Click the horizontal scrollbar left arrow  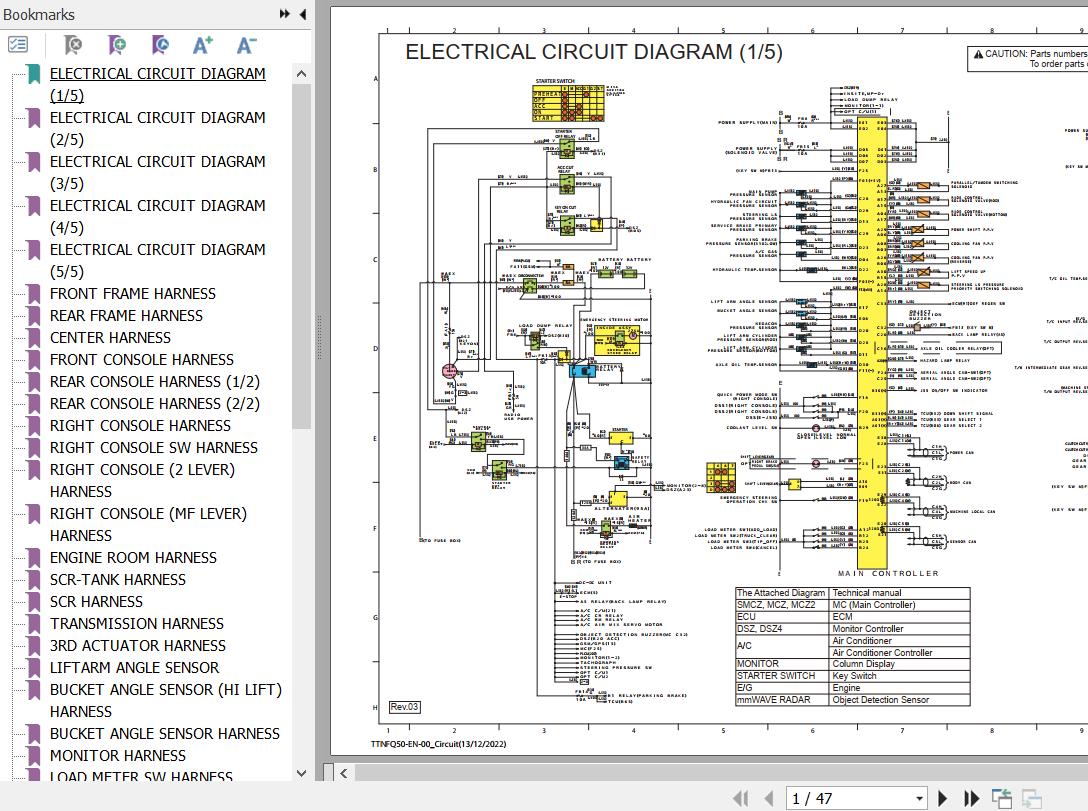(x=343, y=773)
